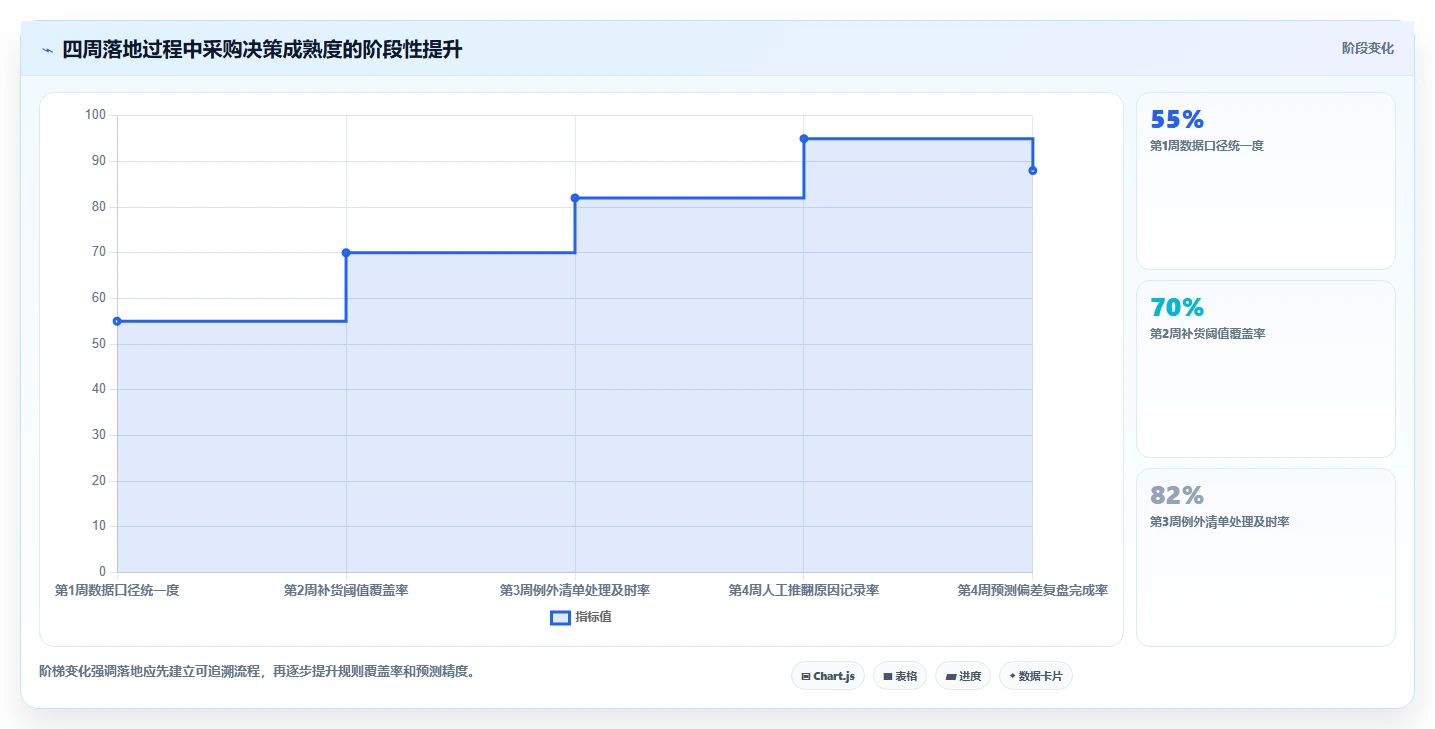The width and height of the screenshot is (1435, 729).
Task: Click the data point at value 88
Action: point(1032,171)
